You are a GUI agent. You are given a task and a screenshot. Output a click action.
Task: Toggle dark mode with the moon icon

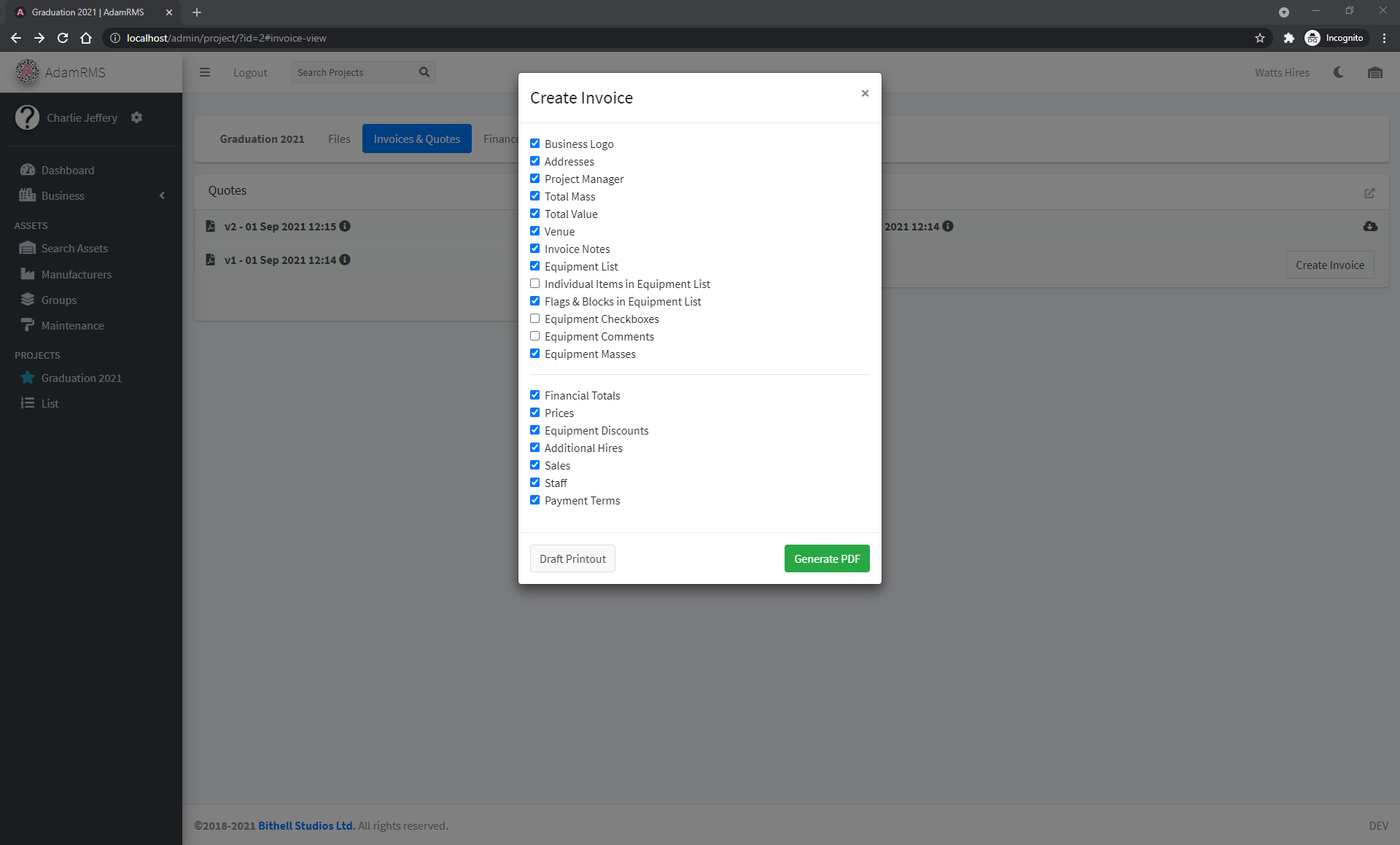pos(1339,72)
